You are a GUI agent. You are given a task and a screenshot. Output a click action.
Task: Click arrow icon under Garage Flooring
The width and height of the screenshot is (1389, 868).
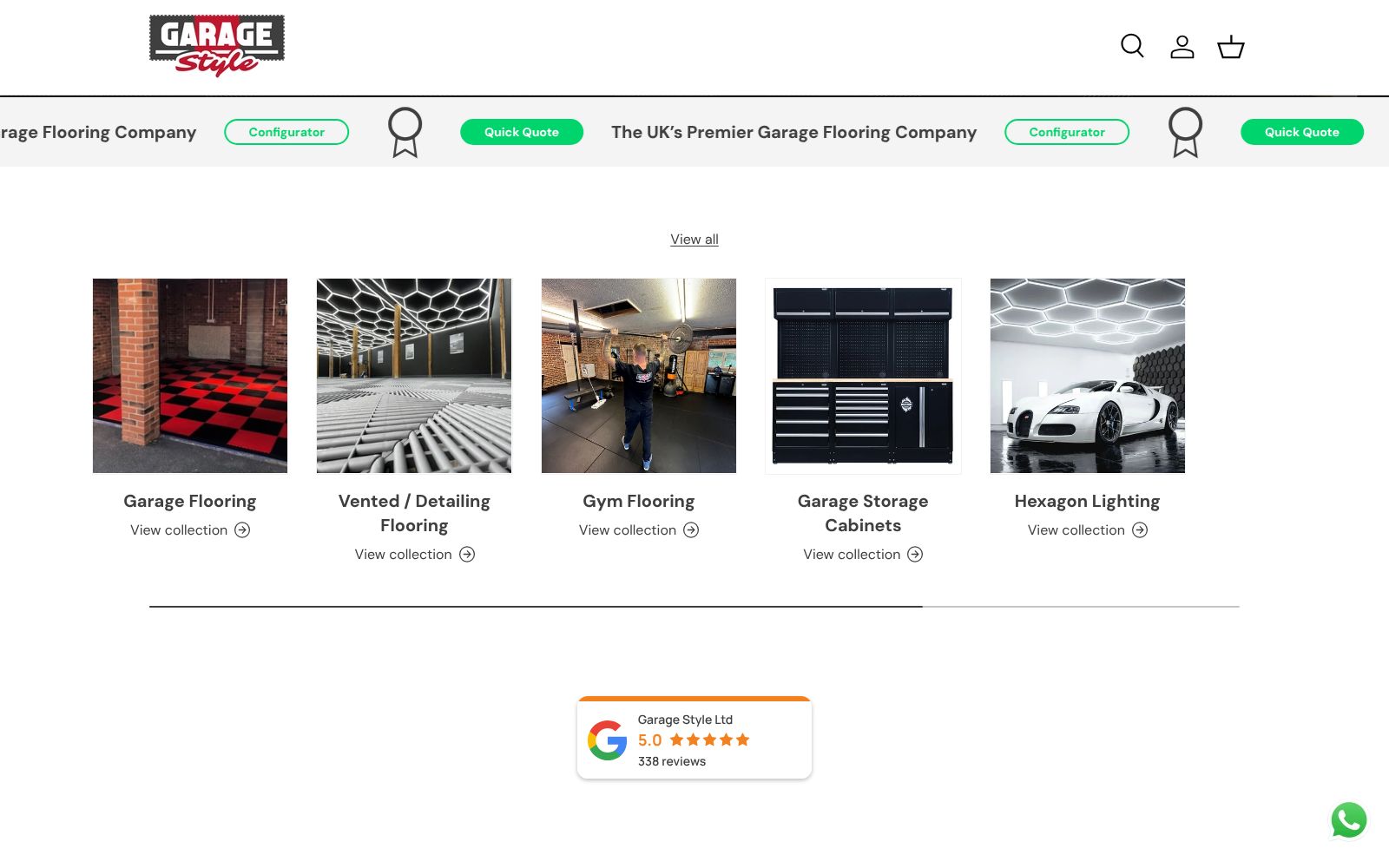tap(242, 530)
